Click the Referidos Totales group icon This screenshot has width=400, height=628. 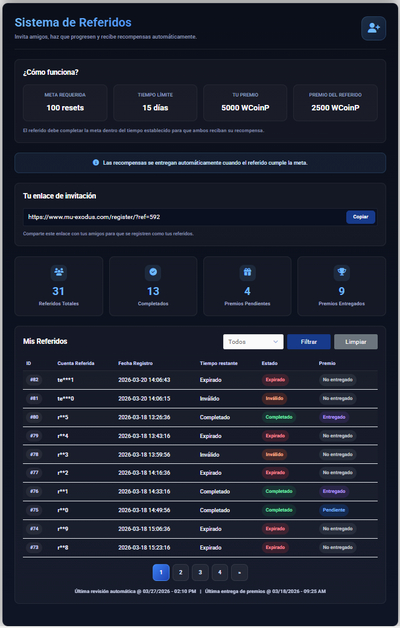pos(58,272)
